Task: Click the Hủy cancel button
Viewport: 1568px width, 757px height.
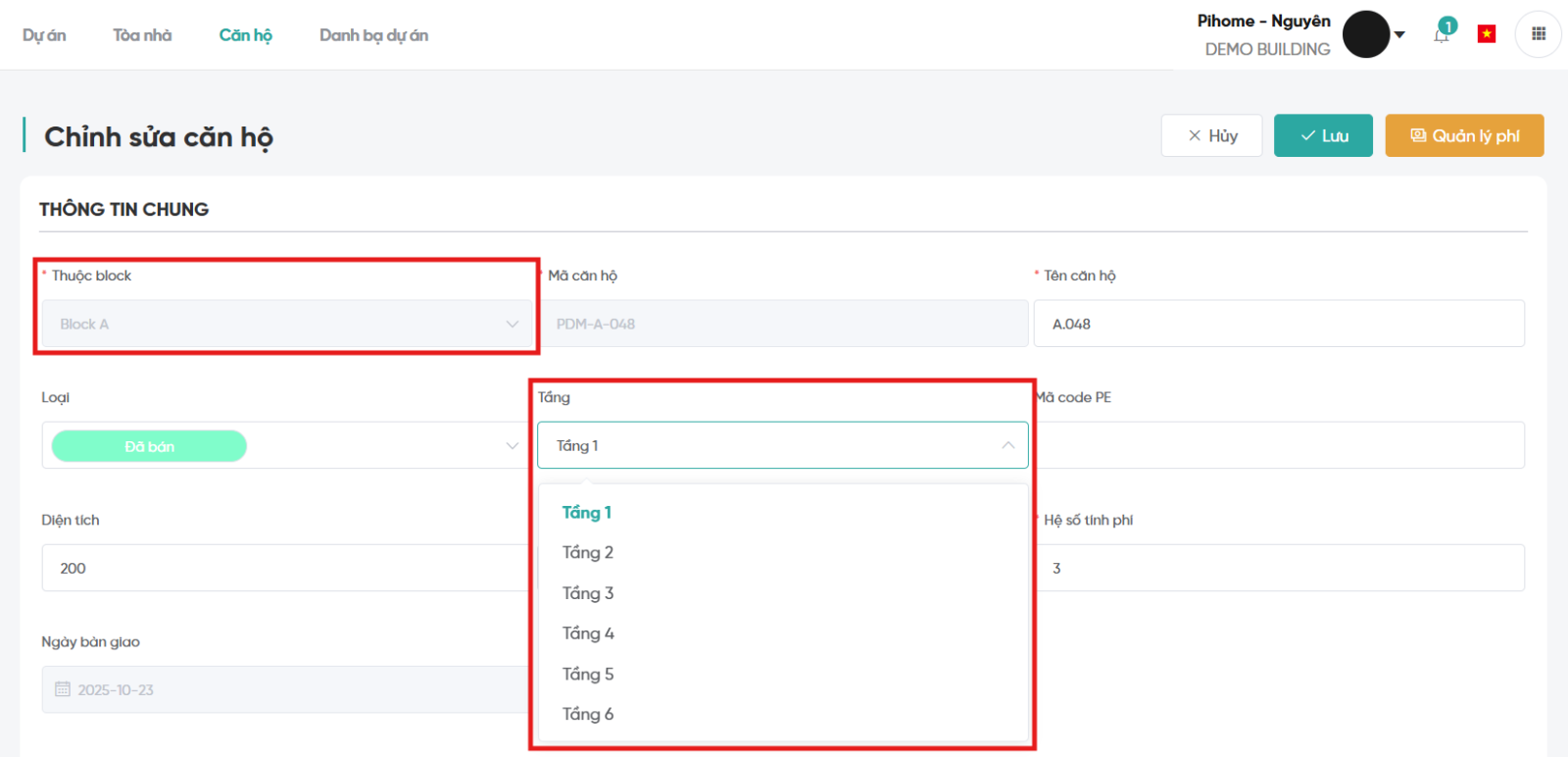Action: 1211,135
